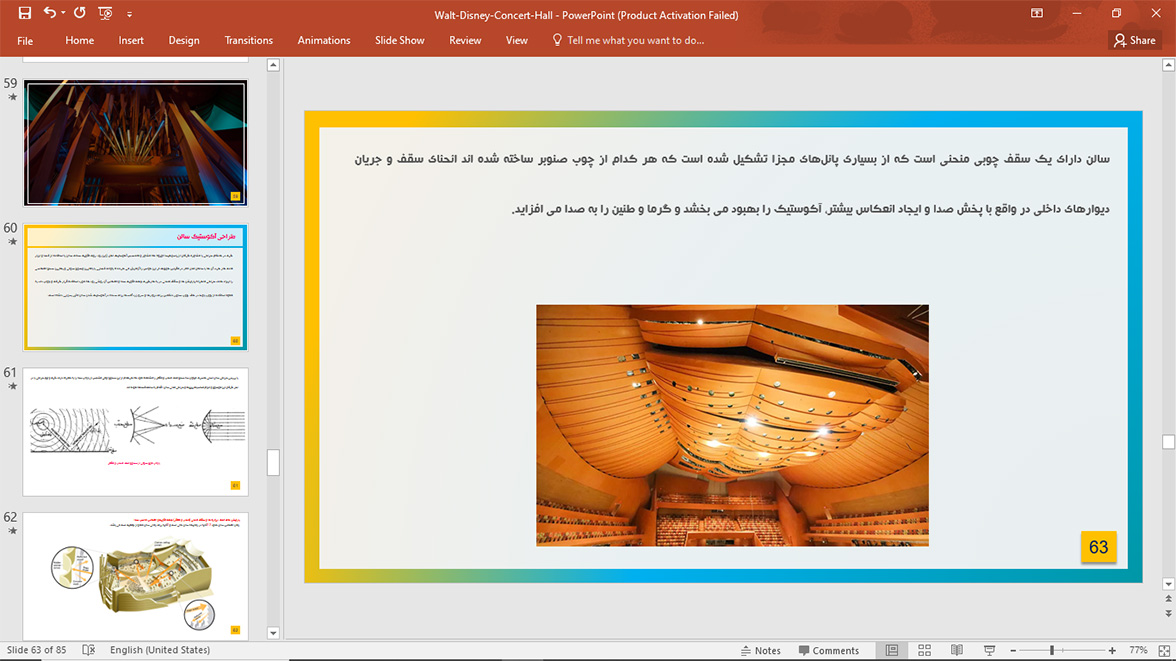1176x661 pixels.
Task: Switch to the Review tab
Action: tap(465, 41)
